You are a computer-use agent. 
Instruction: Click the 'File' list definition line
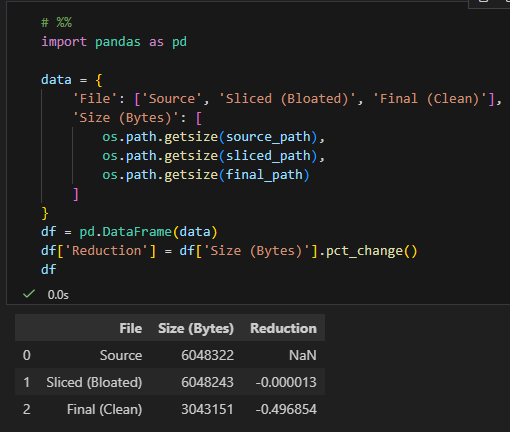coord(287,99)
